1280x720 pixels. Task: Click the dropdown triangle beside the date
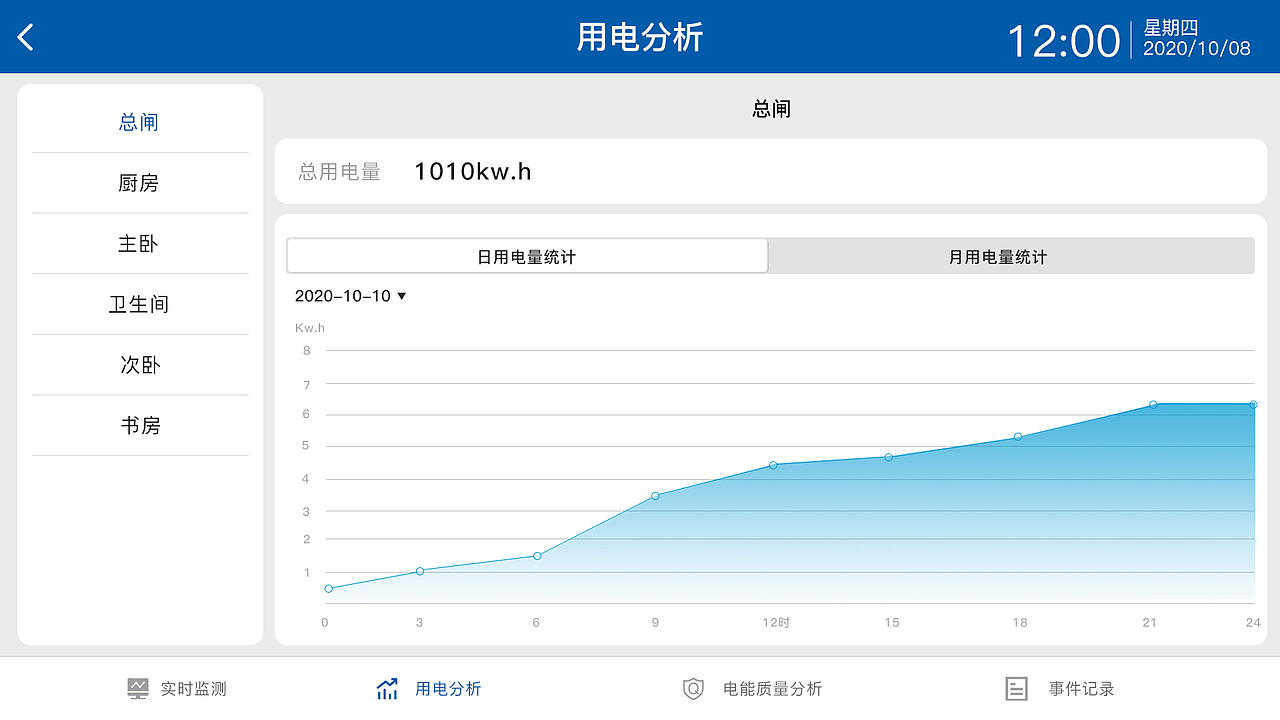401,296
